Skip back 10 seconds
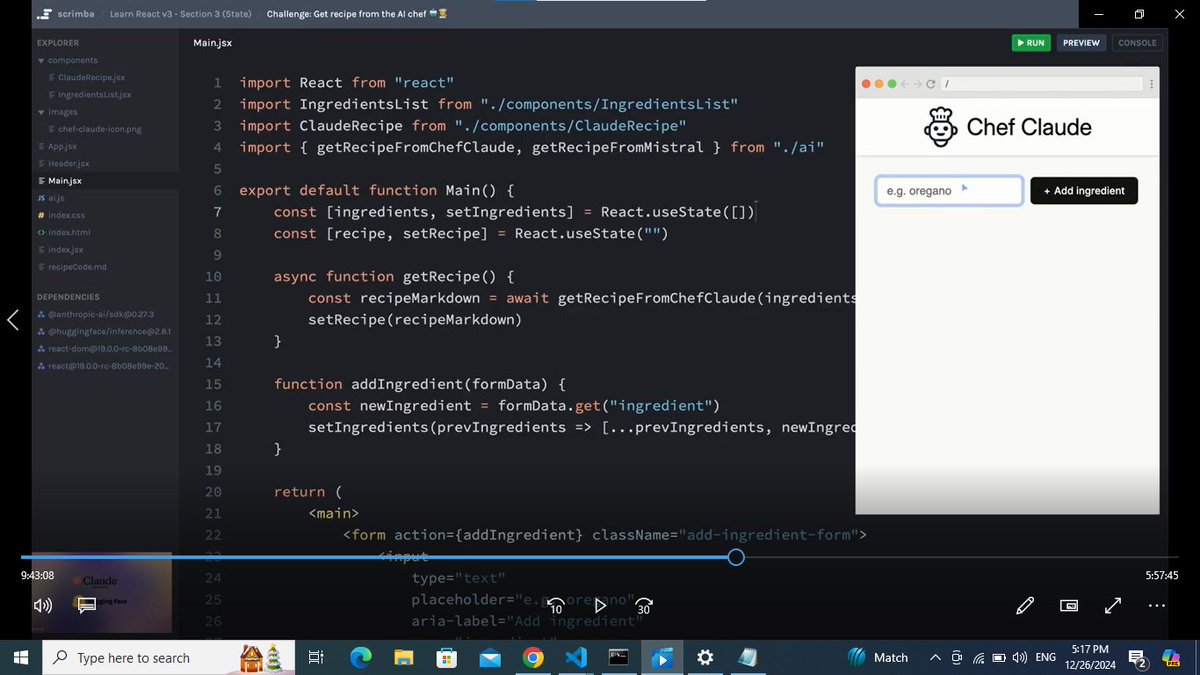This screenshot has height=675, width=1200. click(x=558, y=604)
